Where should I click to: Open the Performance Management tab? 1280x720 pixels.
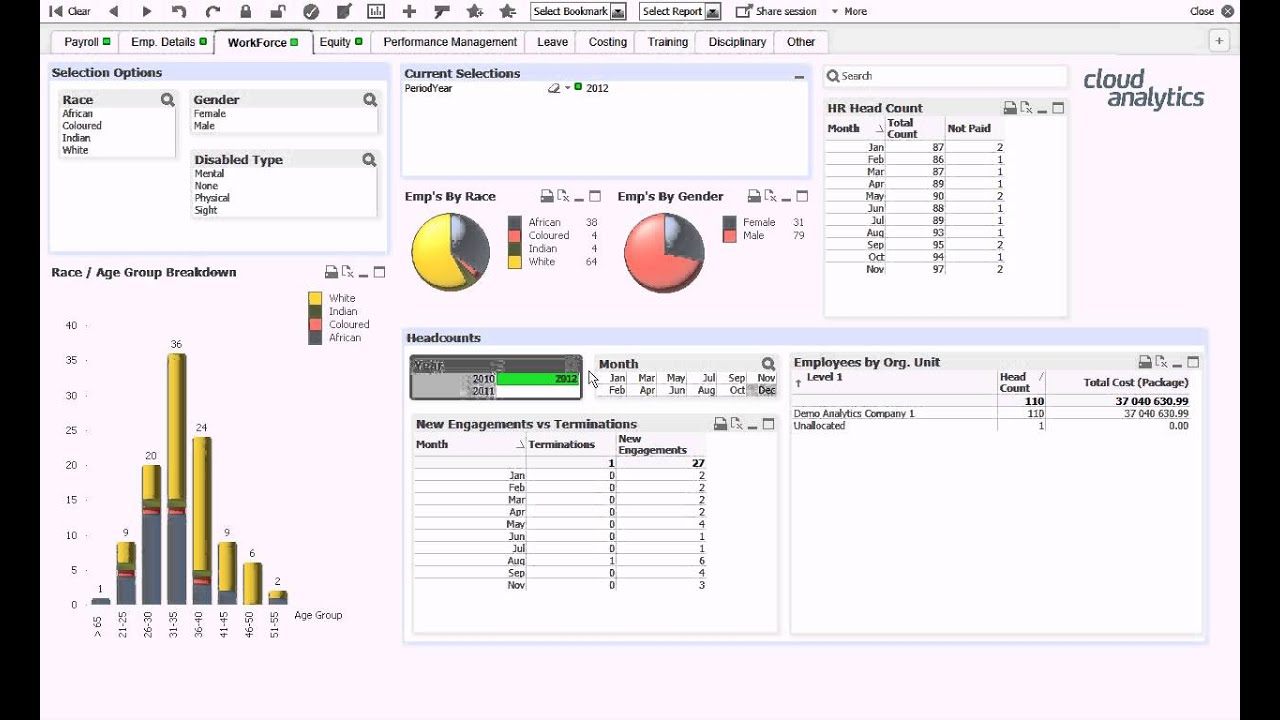(450, 42)
